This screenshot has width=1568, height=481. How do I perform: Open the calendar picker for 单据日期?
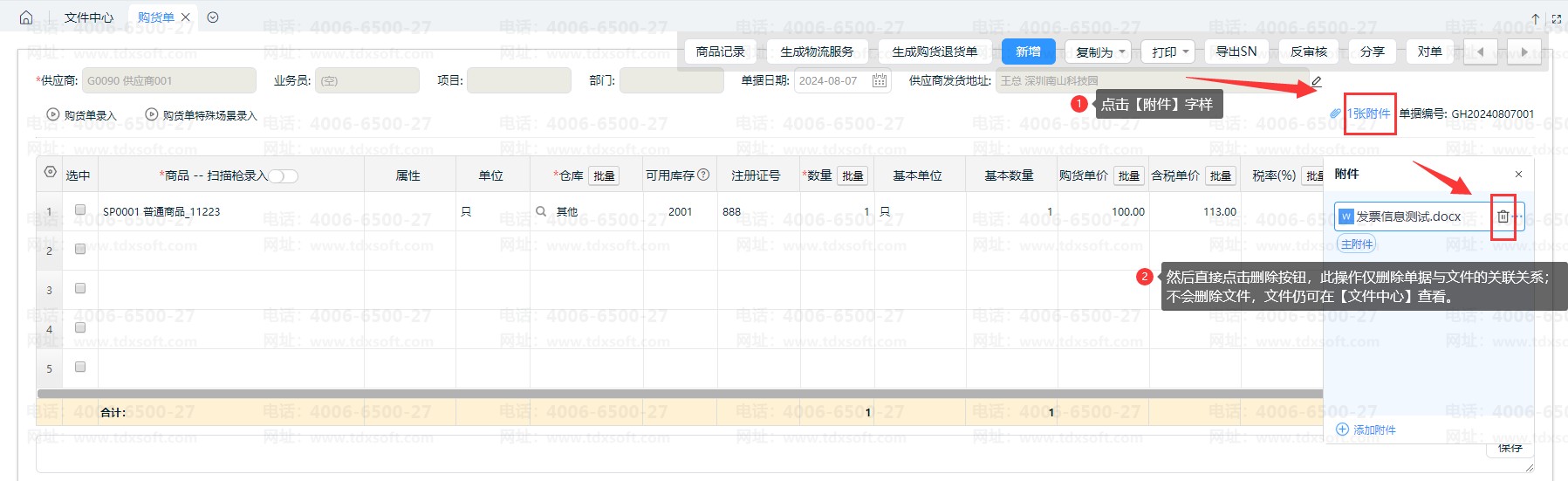tap(880, 81)
